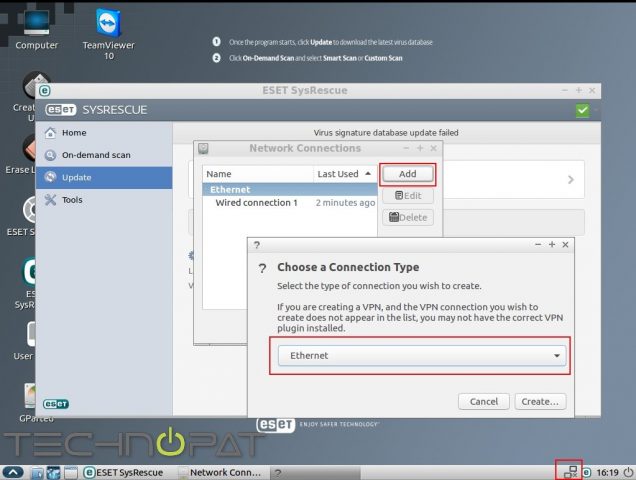The width and height of the screenshot is (636, 480).
Task: Click the Tools wrench icon in sidebar
Action: coord(50,200)
